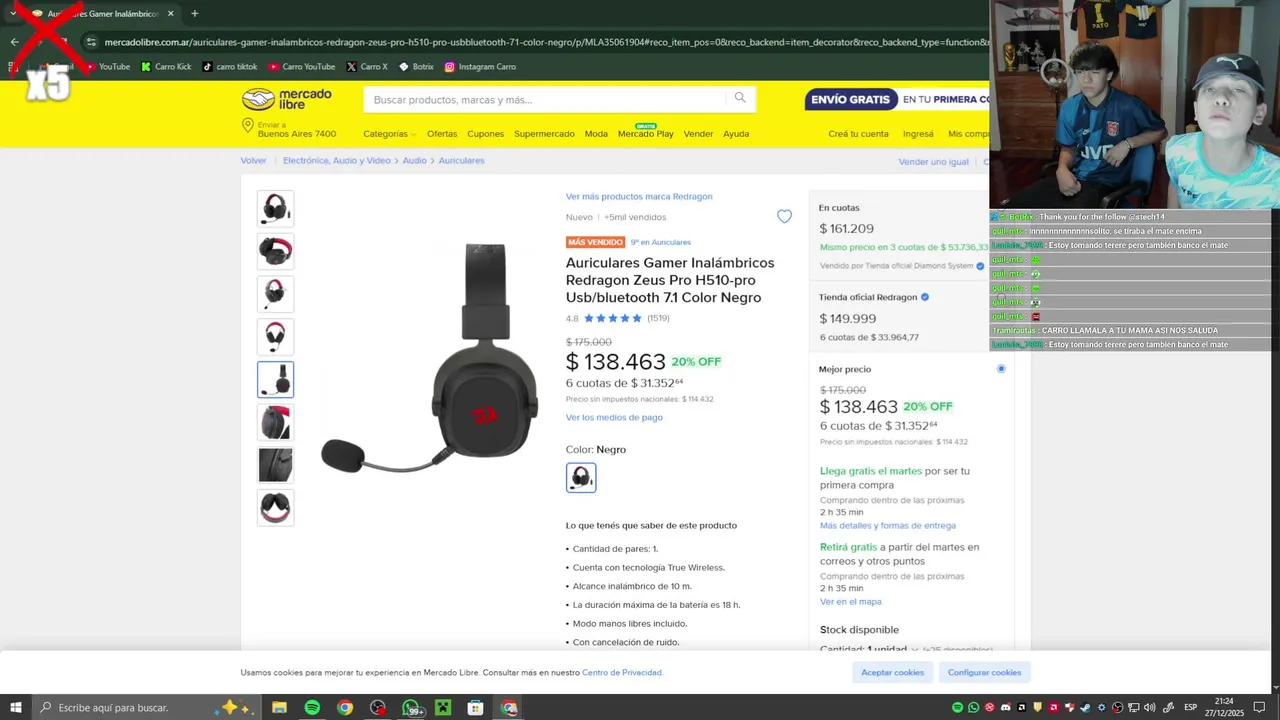Open the Vender menu item

[698, 134]
